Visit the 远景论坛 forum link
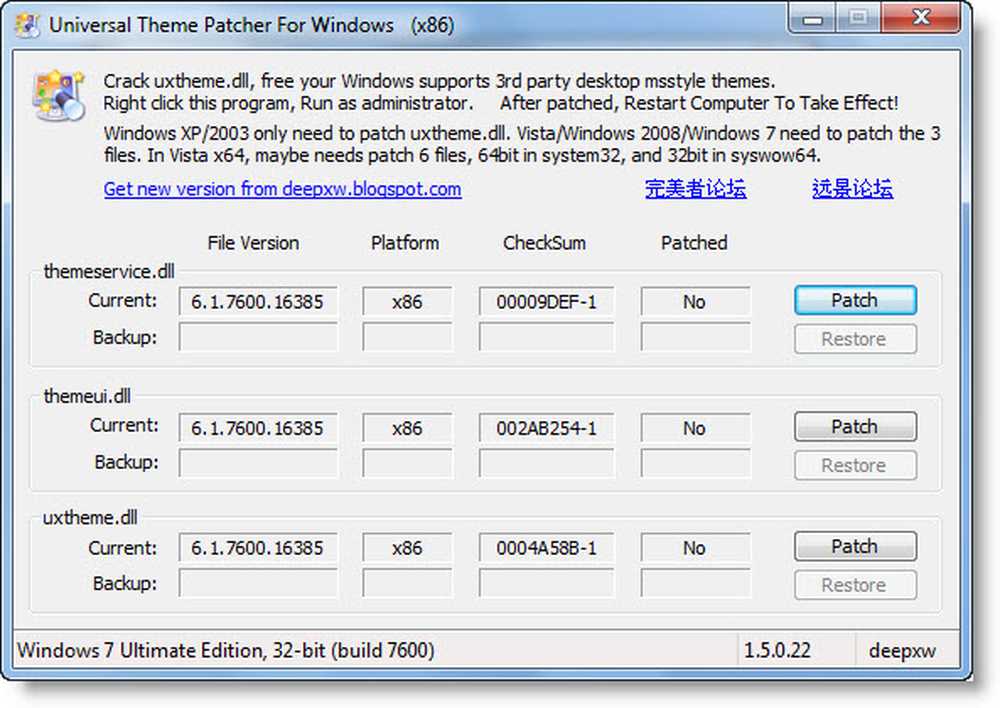Image resolution: width=1000 pixels, height=708 pixels. pos(852,189)
